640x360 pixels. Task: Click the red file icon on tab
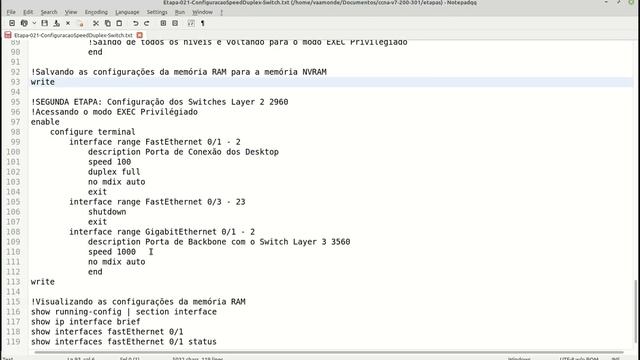pos(8,35)
